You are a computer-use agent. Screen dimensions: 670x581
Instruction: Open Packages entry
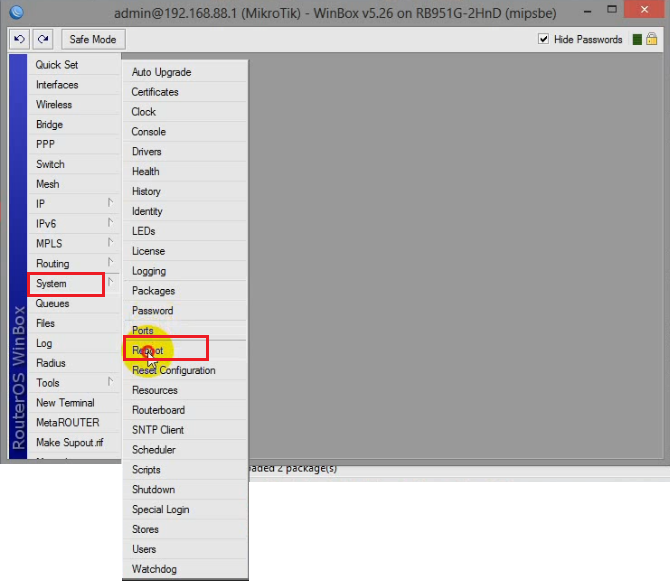pyautogui.click(x=185, y=291)
